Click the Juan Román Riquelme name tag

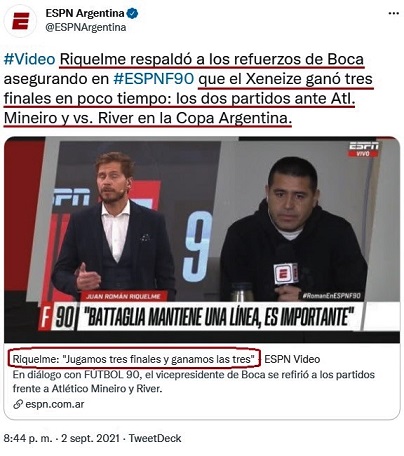click(x=123, y=296)
